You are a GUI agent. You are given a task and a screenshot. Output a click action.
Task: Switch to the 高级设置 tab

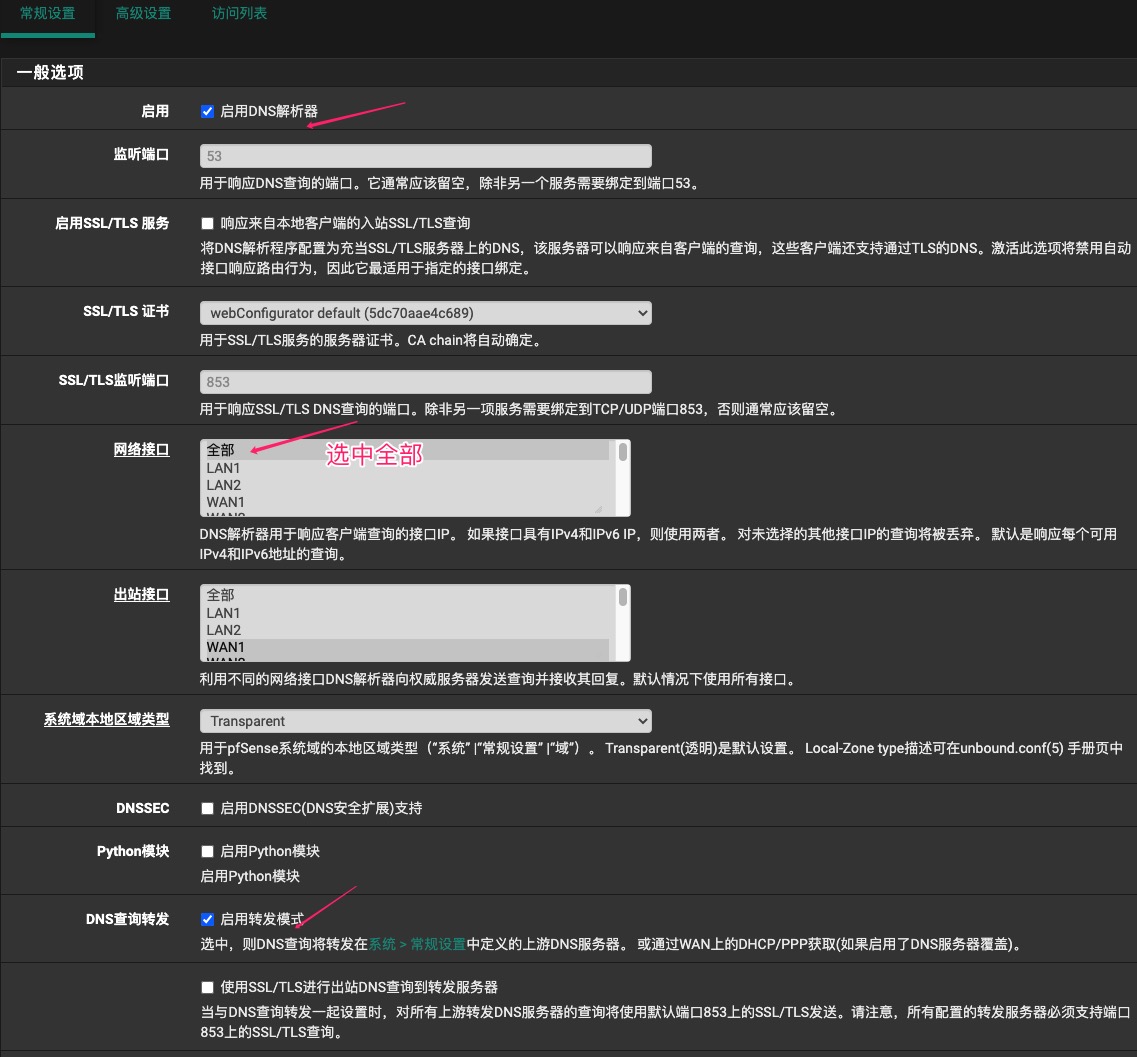coord(143,14)
